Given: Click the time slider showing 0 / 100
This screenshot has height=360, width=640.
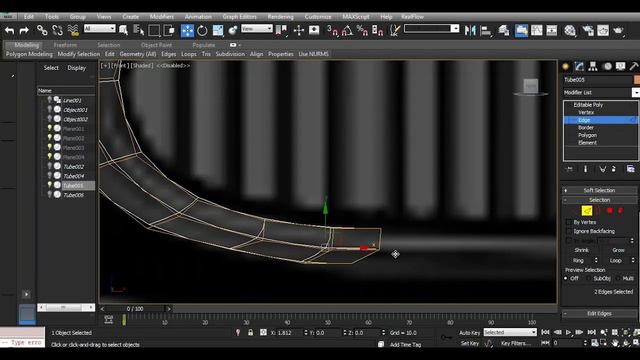Looking at the screenshot, I should click(135, 309).
